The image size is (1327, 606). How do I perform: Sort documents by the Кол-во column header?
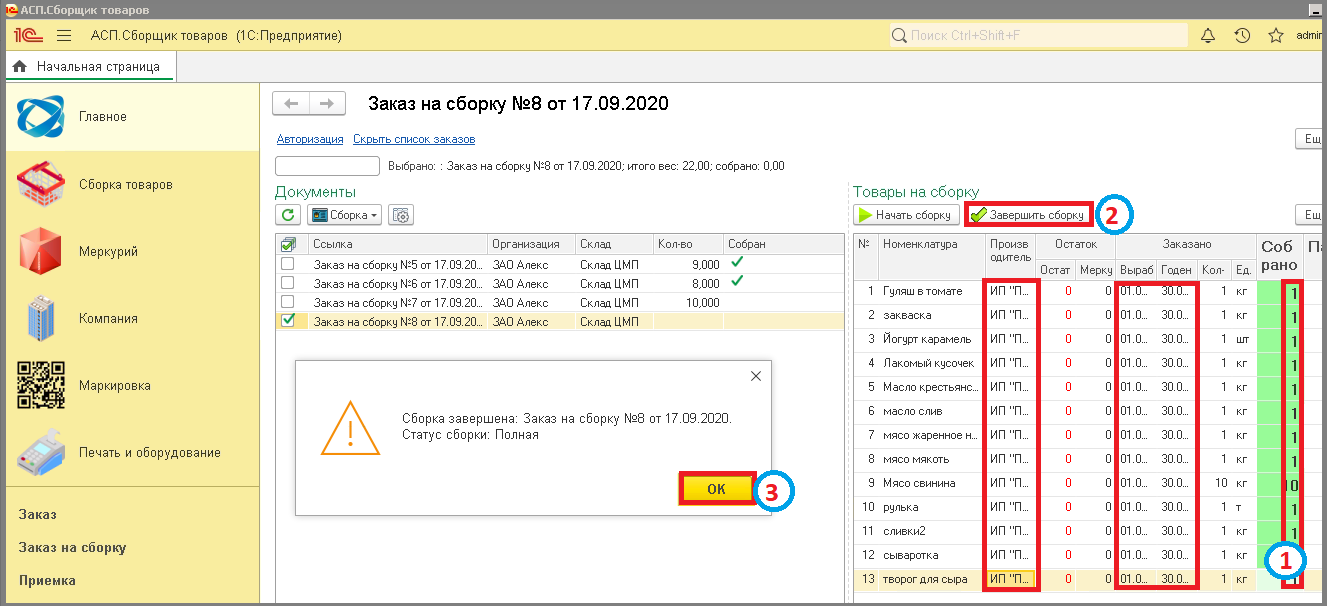[688, 244]
